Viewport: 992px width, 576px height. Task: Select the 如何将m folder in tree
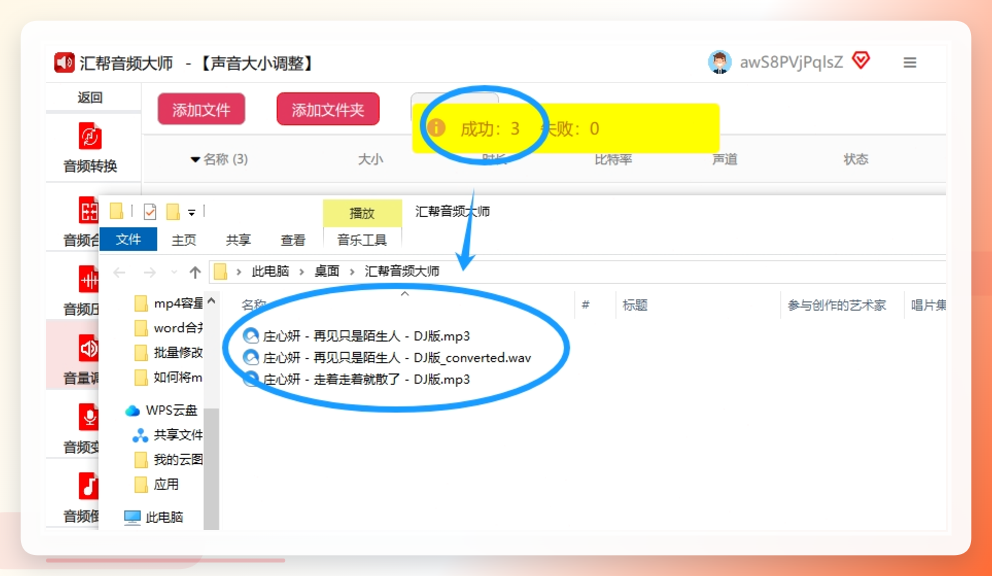coord(168,378)
